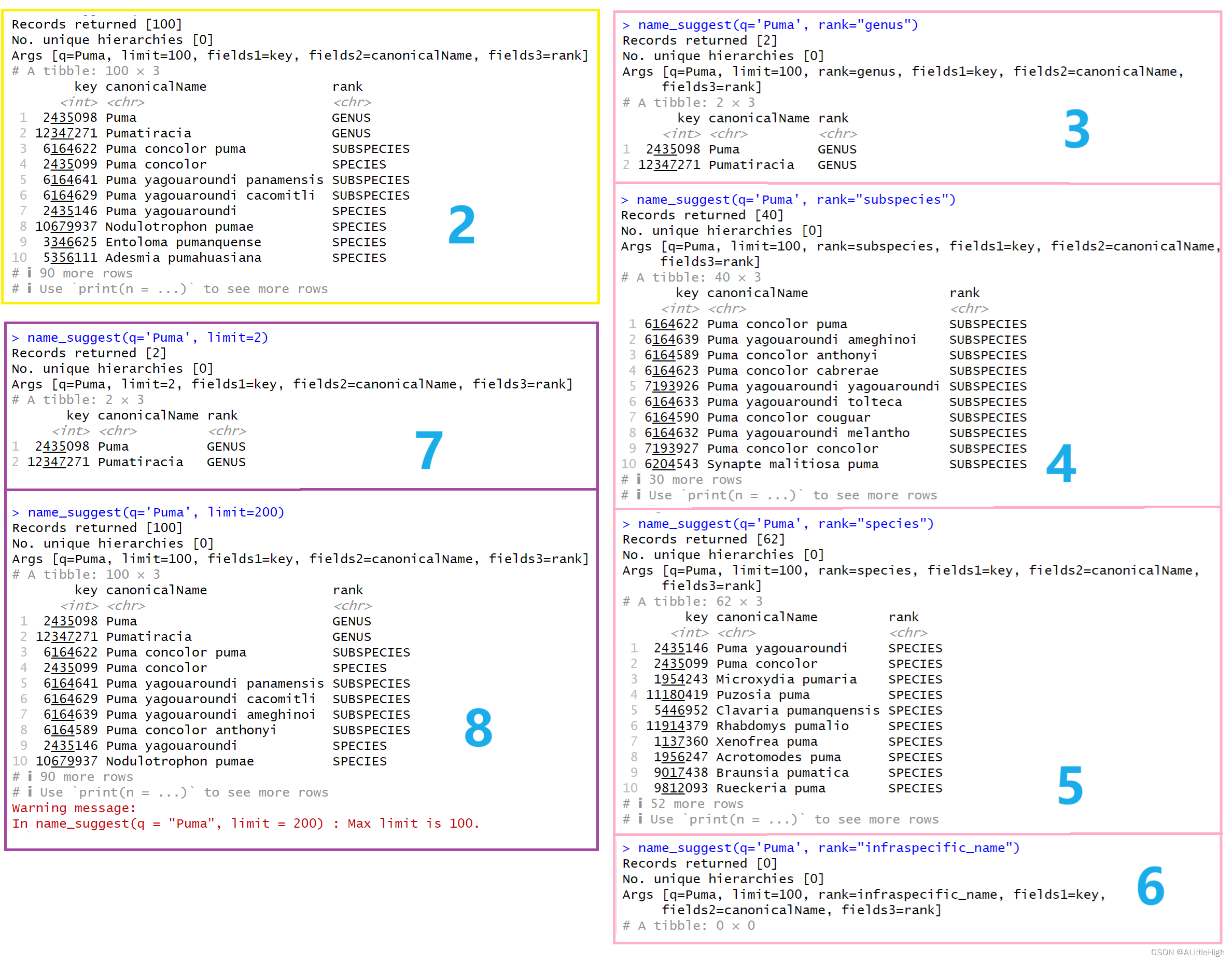Click key value 6164633
The height and width of the screenshot is (962, 1232).
672,402
